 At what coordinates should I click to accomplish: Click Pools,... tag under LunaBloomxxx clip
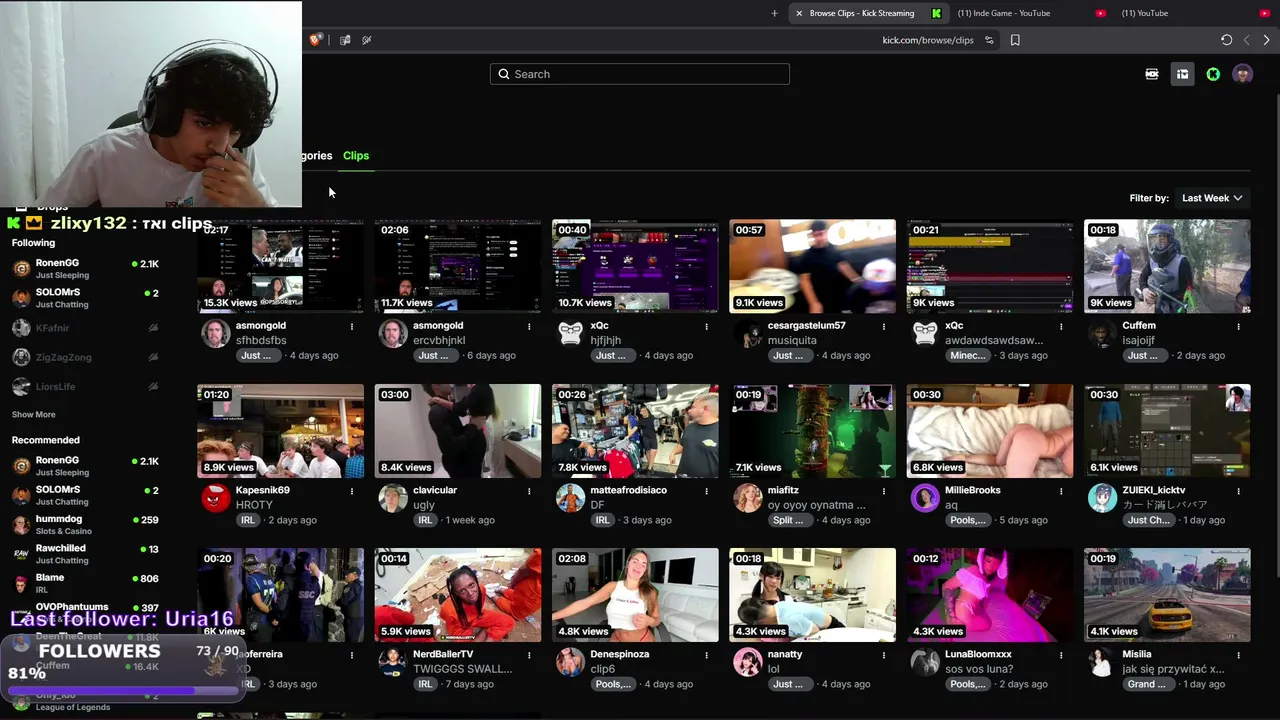(x=967, y=684)
